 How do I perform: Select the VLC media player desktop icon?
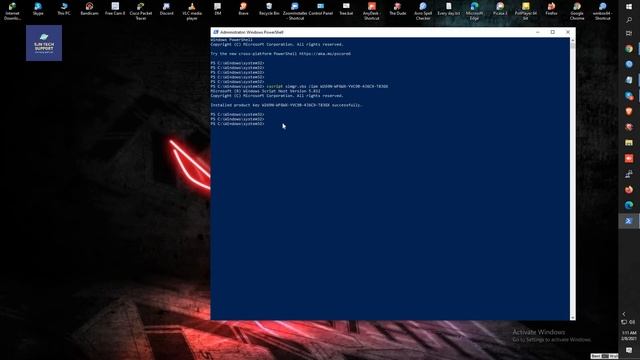(x=192, y=11)
